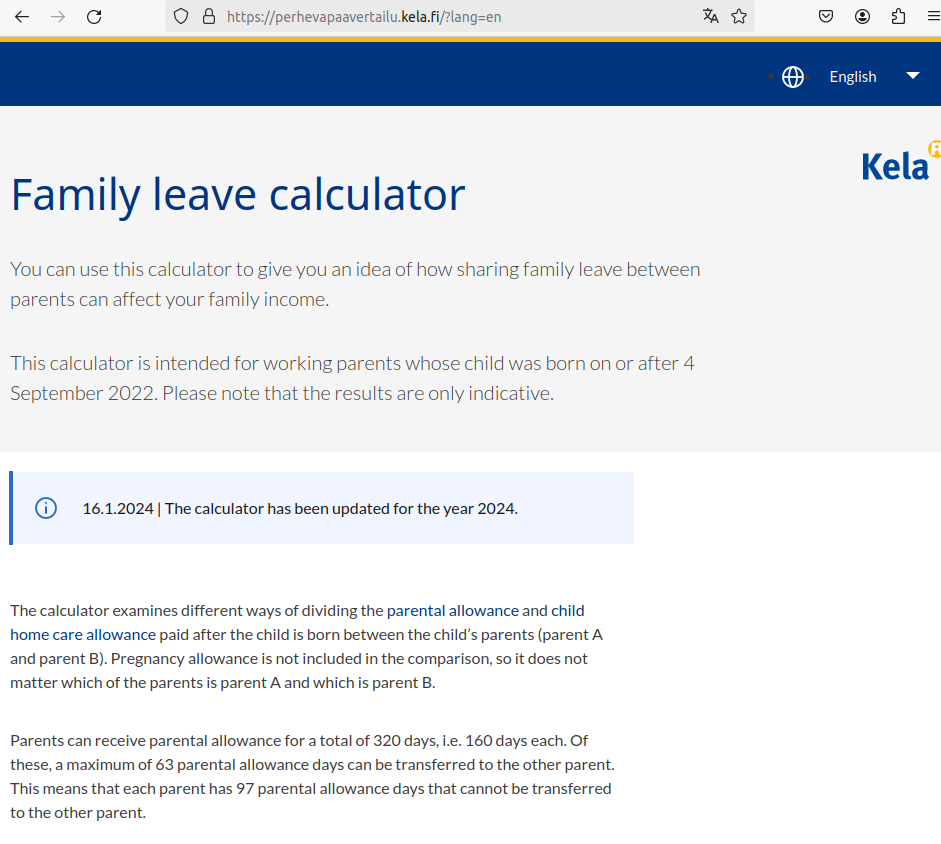Click the Save to Pocket icon

click(x=826, y=16)
